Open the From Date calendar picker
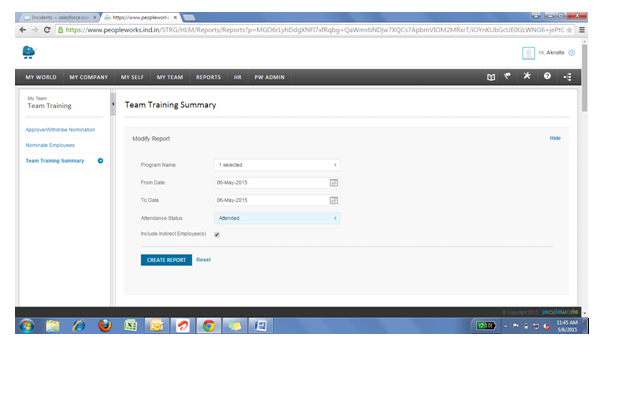 coord(334,183)
